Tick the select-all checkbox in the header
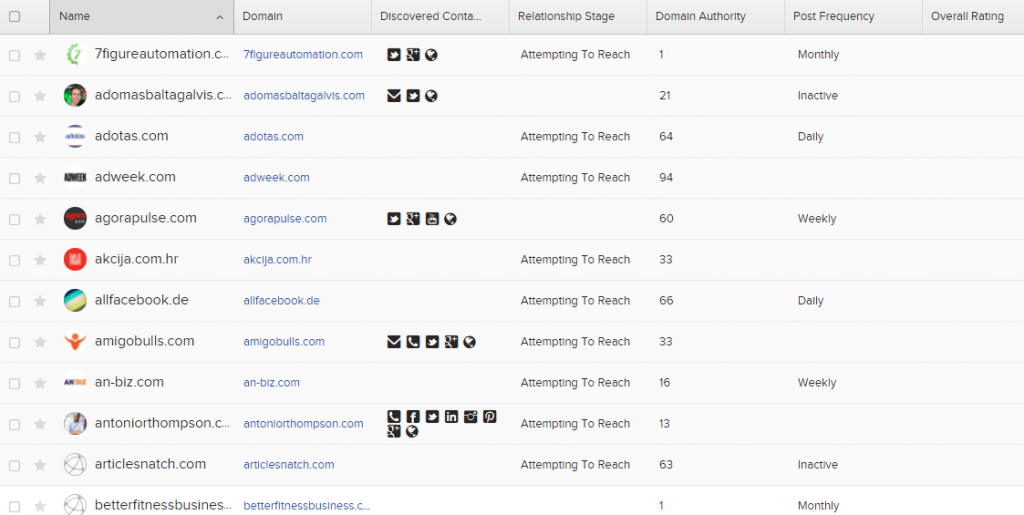Image resolution: width=1024 pixels, height=515 pixels. point(14,17)
